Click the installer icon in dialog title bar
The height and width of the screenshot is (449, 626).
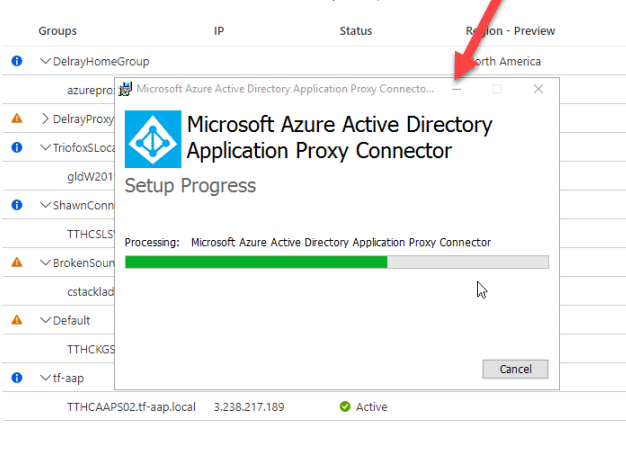(125, 89)
